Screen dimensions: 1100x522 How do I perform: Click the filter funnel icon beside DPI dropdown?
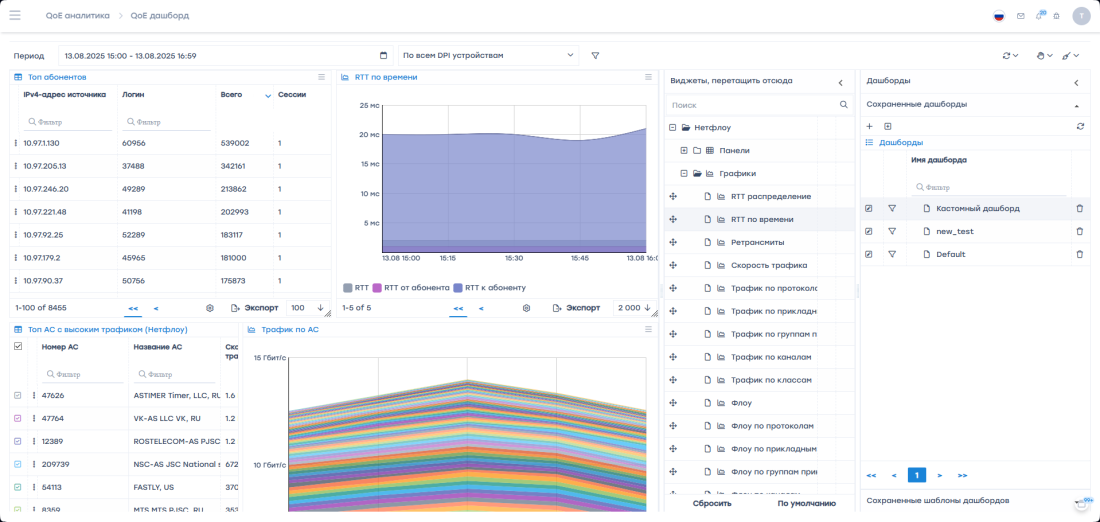596,56
